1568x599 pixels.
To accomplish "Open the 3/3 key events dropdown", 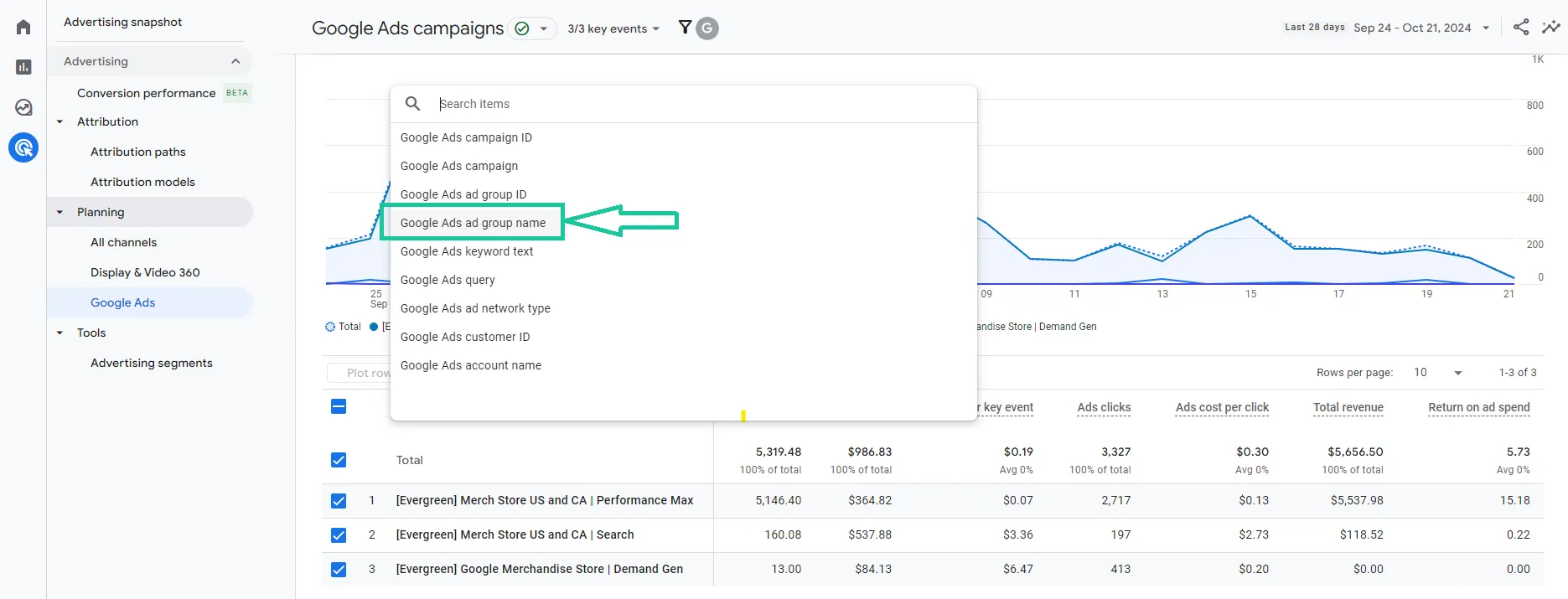I will pos(613,28).
